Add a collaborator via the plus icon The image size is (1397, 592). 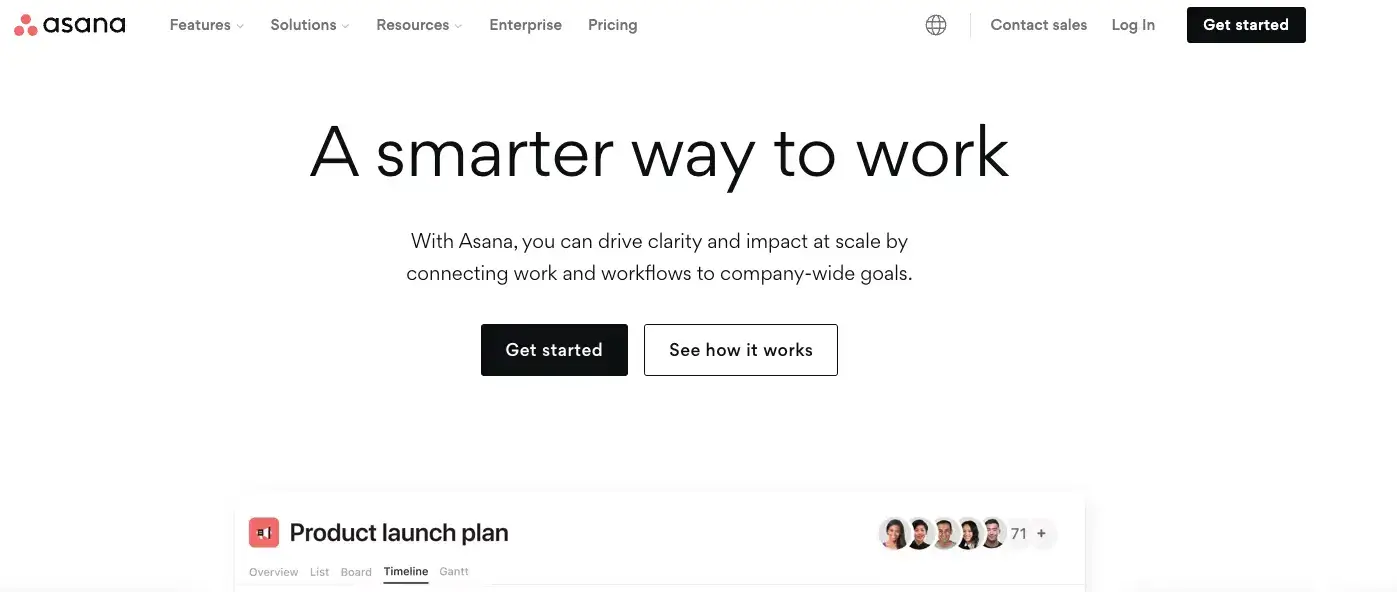pyautogui.click(x=1041, y=533)
